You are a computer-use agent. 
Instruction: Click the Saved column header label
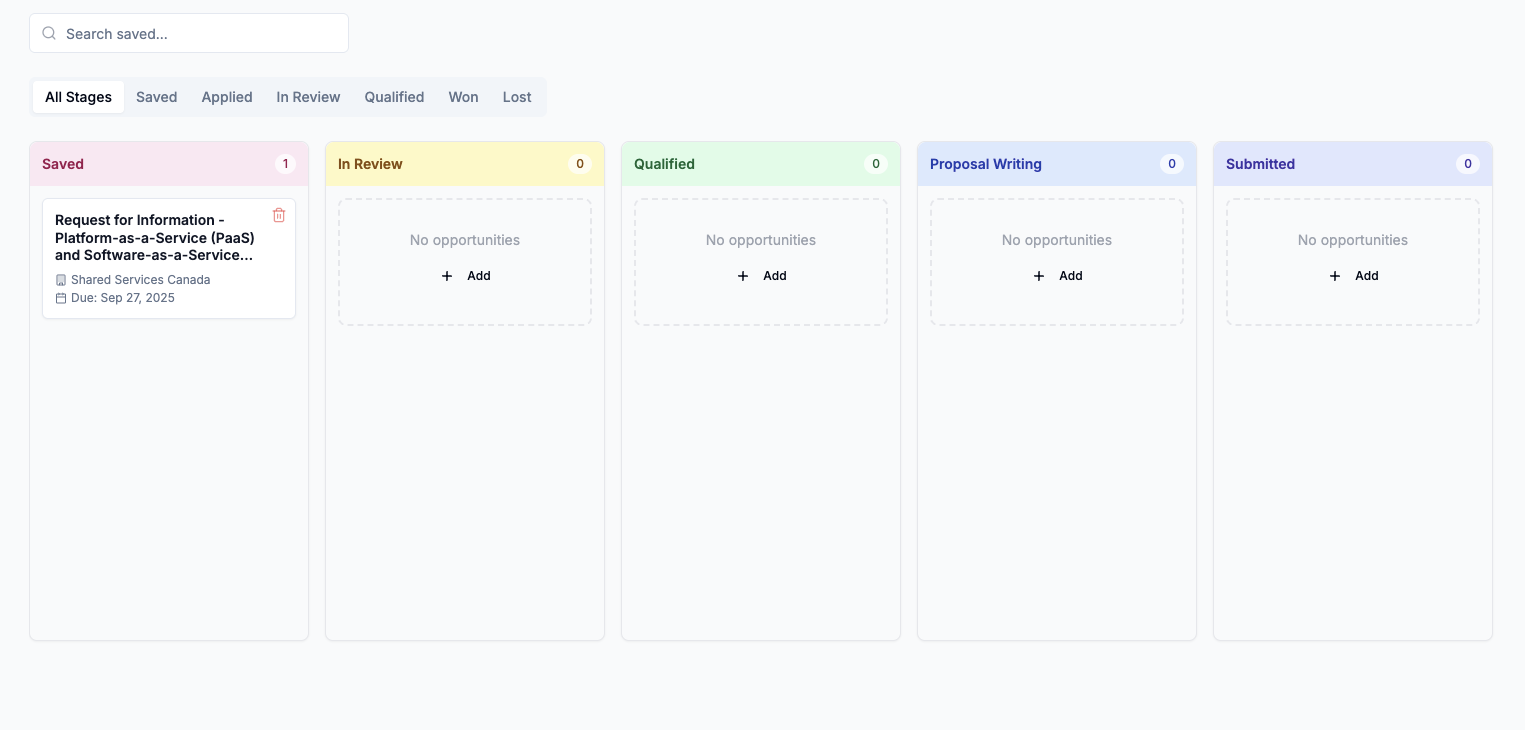[63, 164]
